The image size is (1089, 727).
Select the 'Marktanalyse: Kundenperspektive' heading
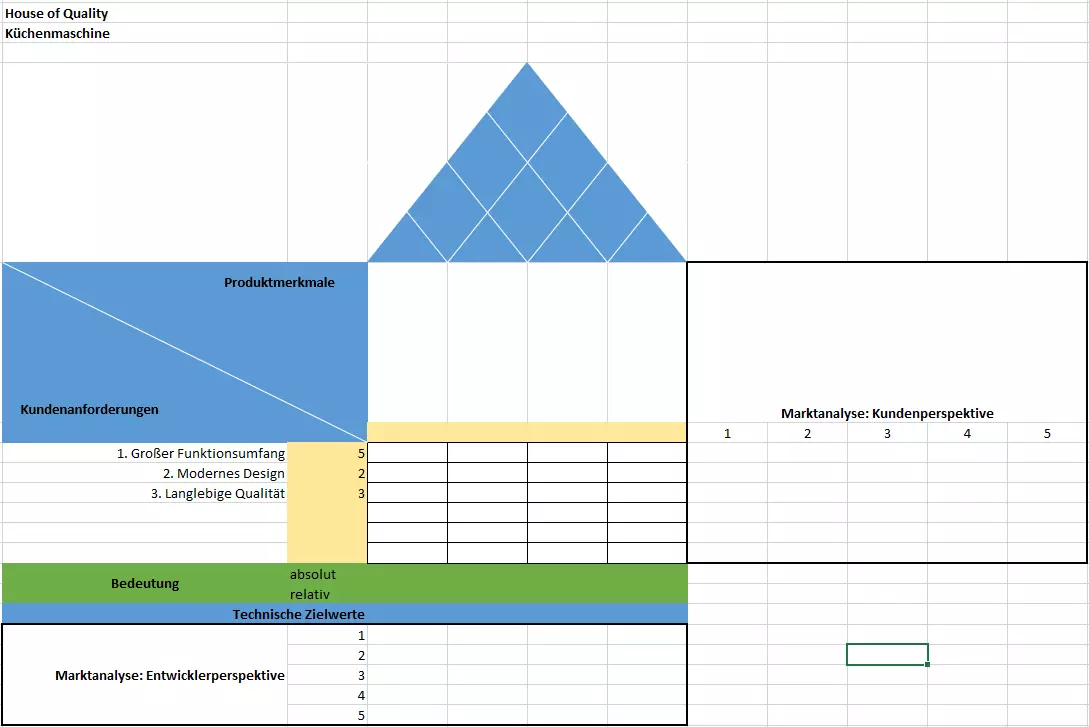click(x=887, y=414)
